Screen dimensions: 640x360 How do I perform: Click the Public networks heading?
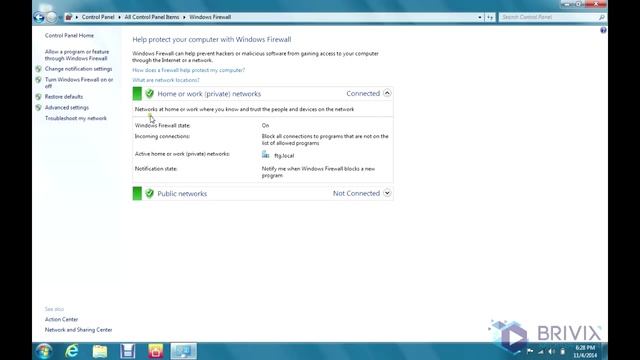click(x=182, y=193)
